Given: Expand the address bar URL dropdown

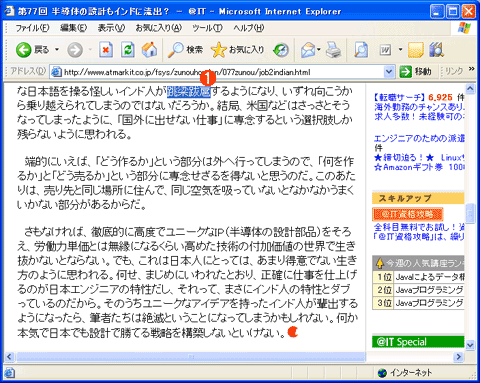Looking at the screenshot, I should point(388,72).
